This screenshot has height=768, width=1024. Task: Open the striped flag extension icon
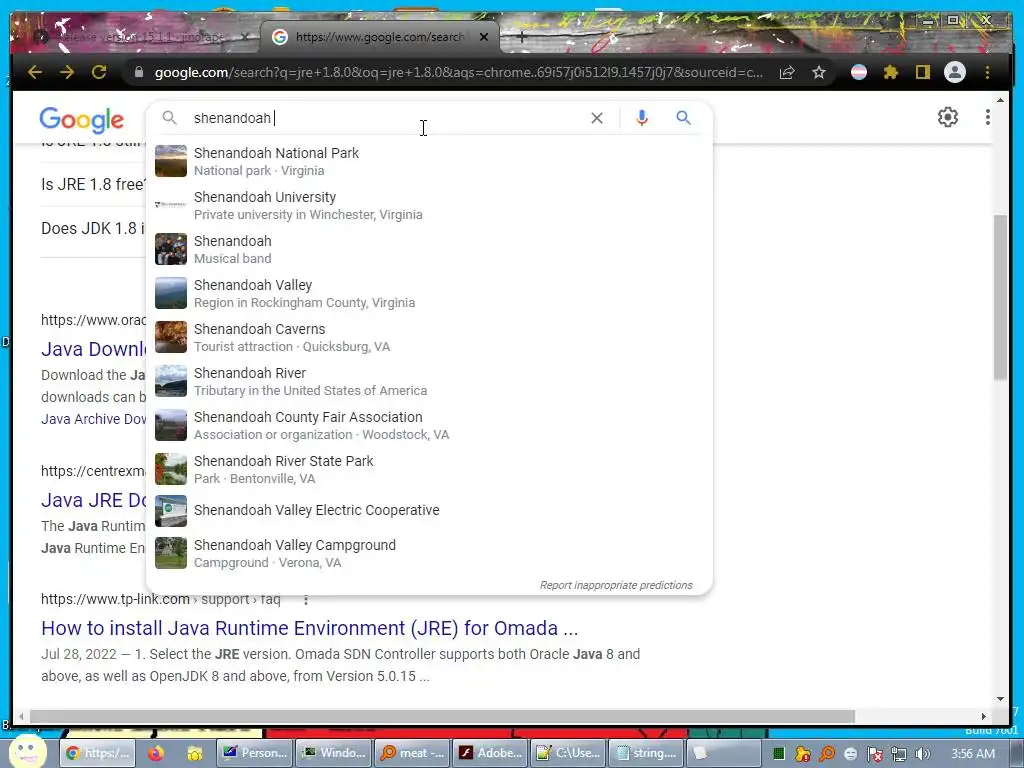point(859,72)
